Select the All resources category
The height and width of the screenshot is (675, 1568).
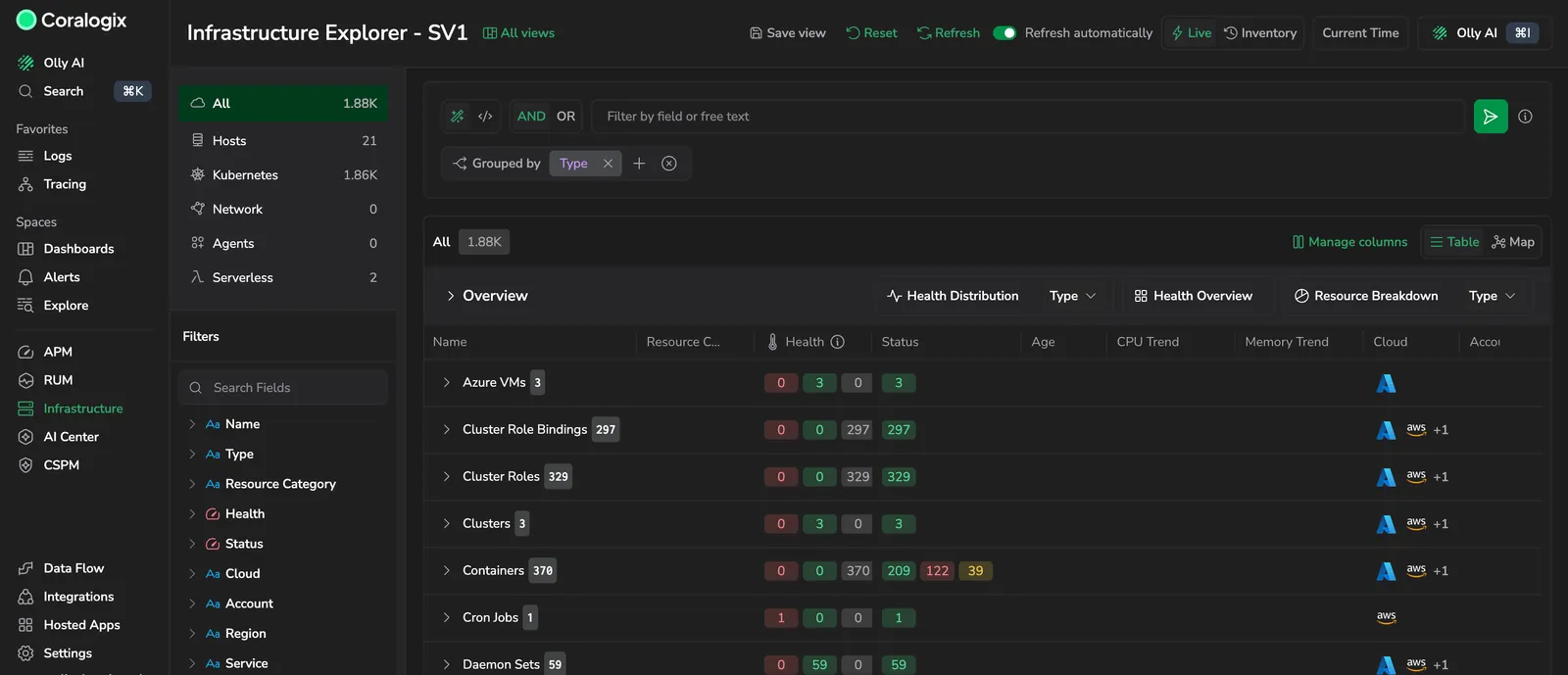[283, 104]
